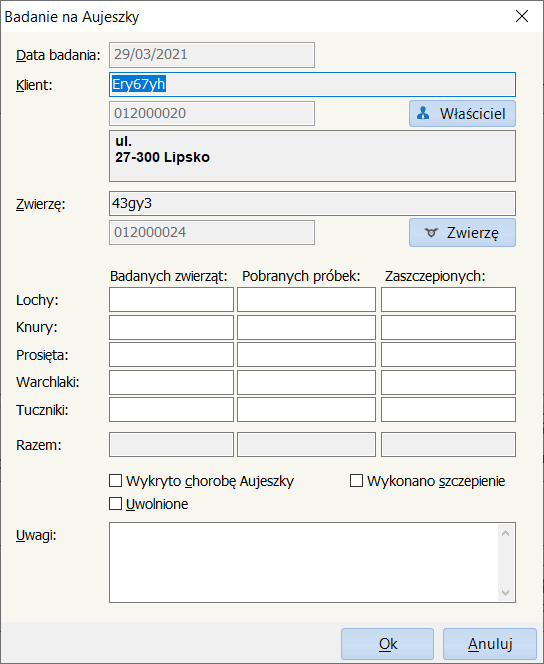Screen dimensions: 544x664
Task: Tick the Wykonano szczepienie checkbox
Action: coord(356,481)
